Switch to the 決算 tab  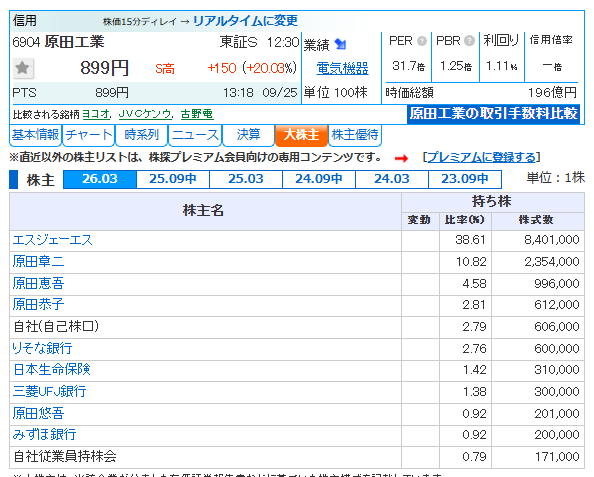248,135
